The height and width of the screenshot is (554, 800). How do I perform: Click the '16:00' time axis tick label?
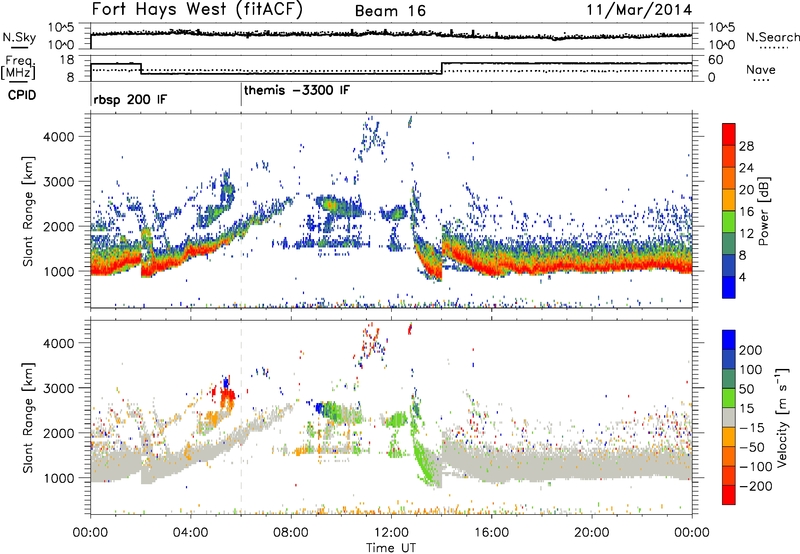[x=491, y=533]
